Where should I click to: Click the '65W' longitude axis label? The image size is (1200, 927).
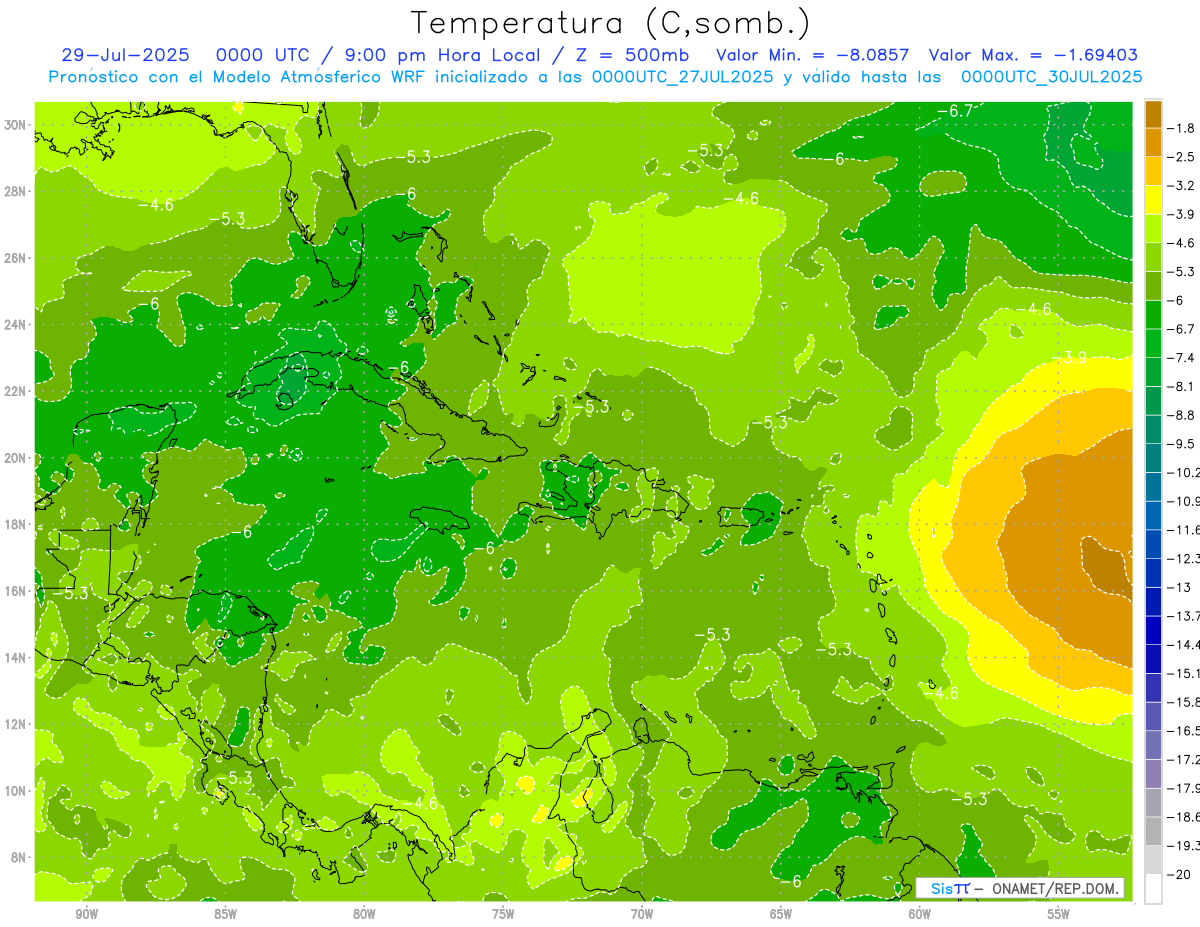coord(781,914)
